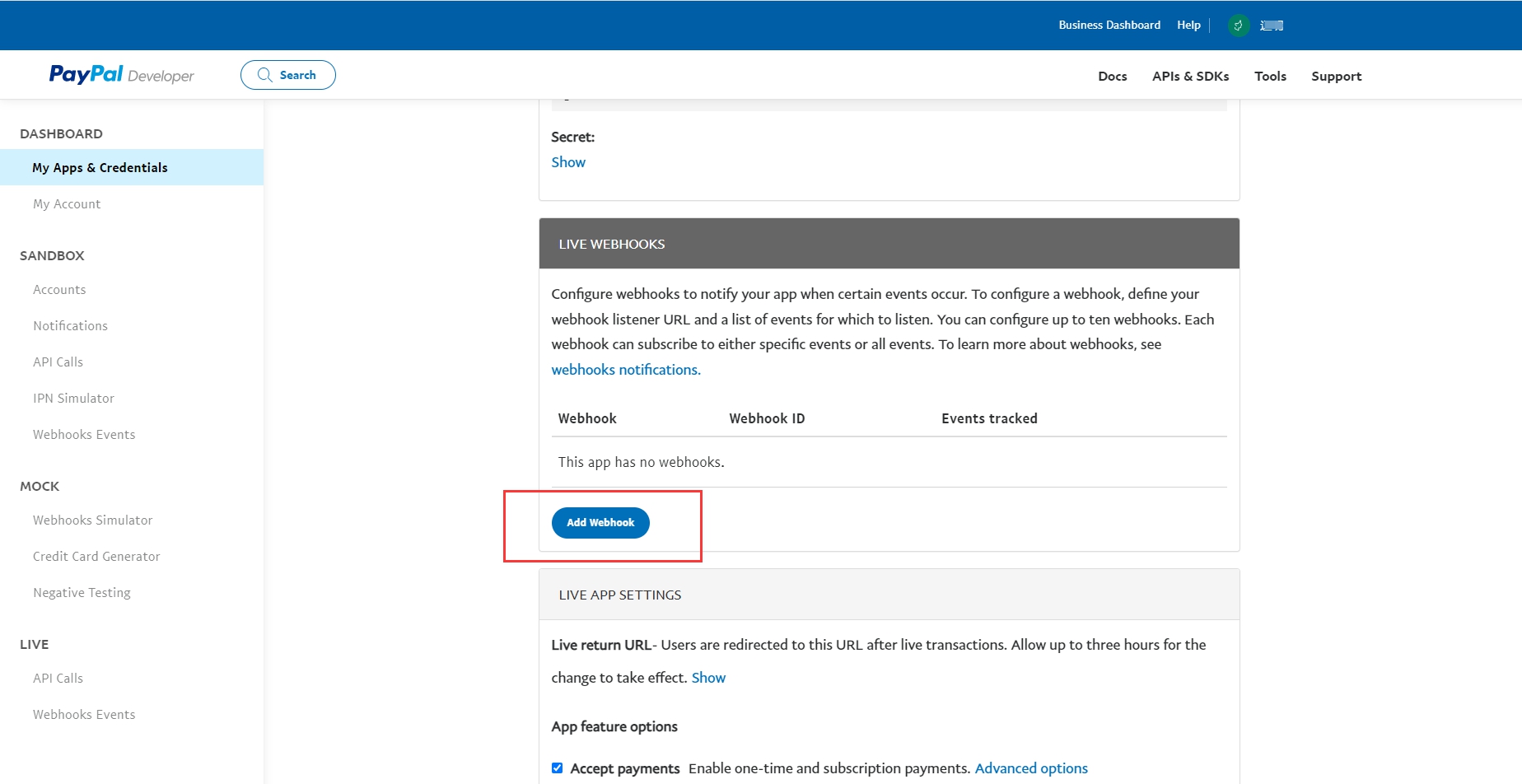
Task: Open Sandbox Accounts
Action: [x=59, y=290]
